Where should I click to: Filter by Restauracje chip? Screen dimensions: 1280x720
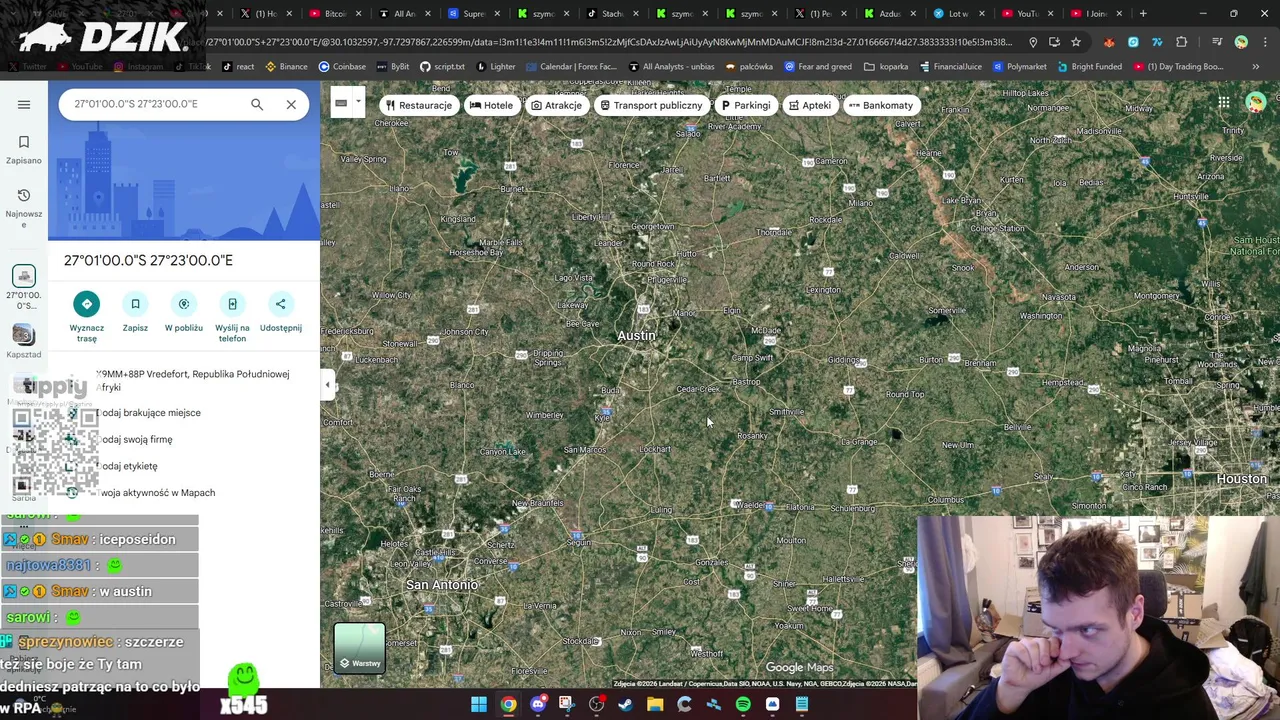coord(418,105)
